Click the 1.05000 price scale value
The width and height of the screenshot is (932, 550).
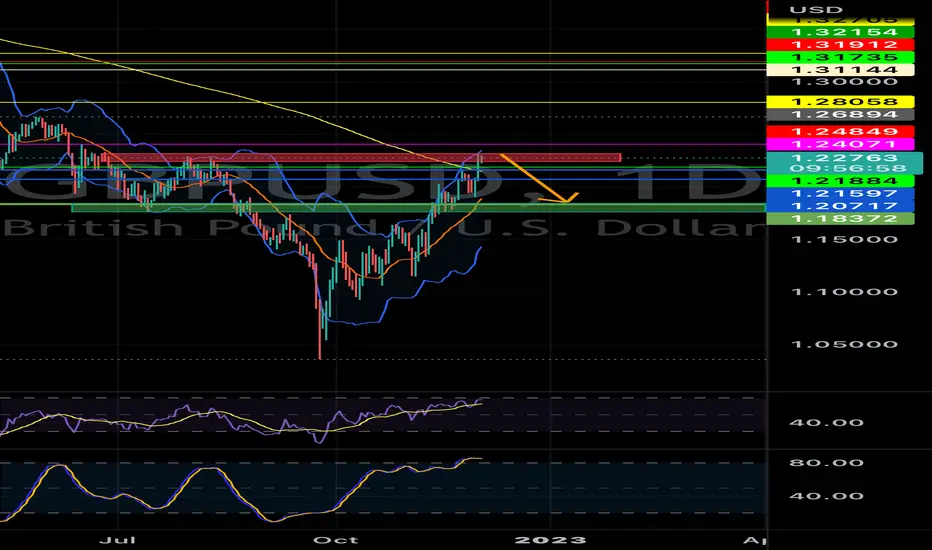844,344
